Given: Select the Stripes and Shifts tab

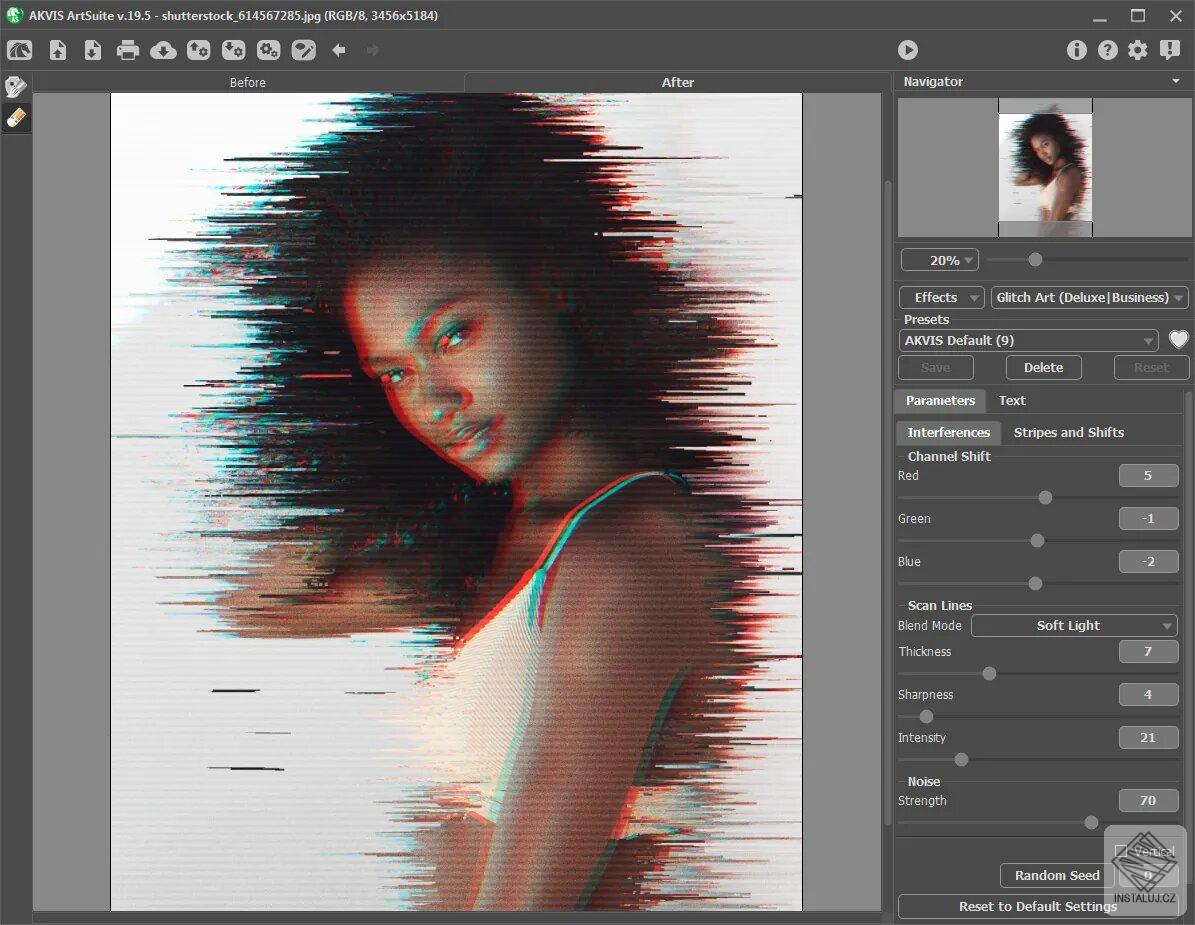Looking at the screenshot, I should [x=1068, y=433].
